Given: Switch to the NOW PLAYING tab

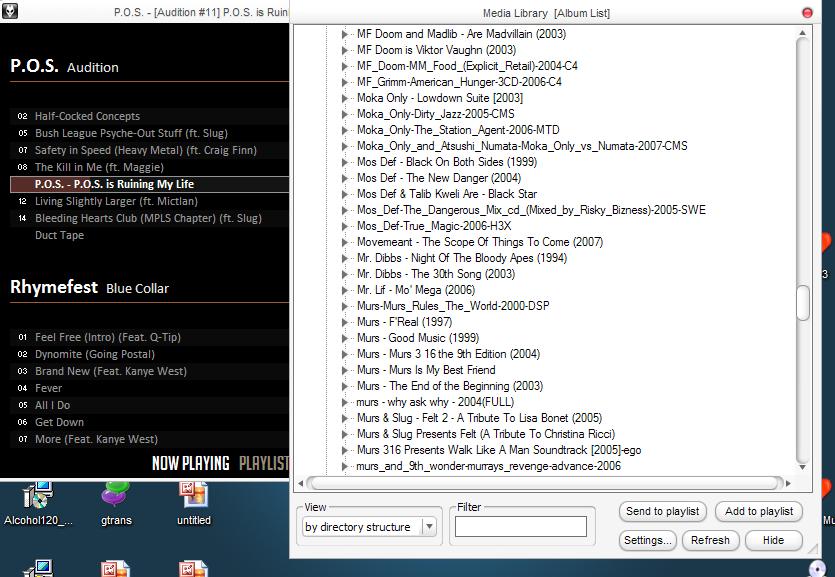Looking at the screenshot, I should click(x=191, y=463).
